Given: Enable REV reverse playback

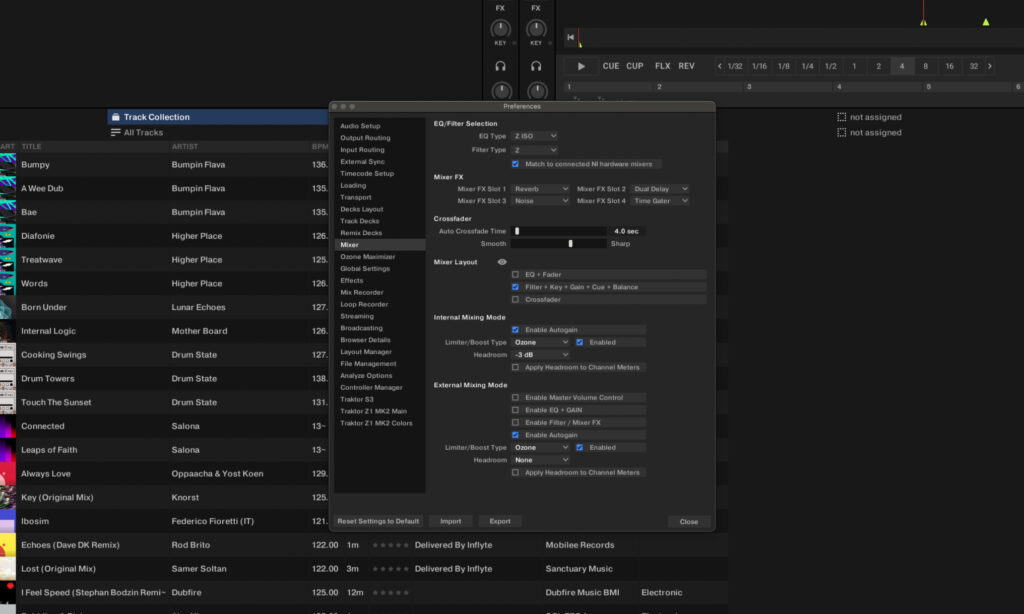Looking at the screenshot, I should pos(686,65).
